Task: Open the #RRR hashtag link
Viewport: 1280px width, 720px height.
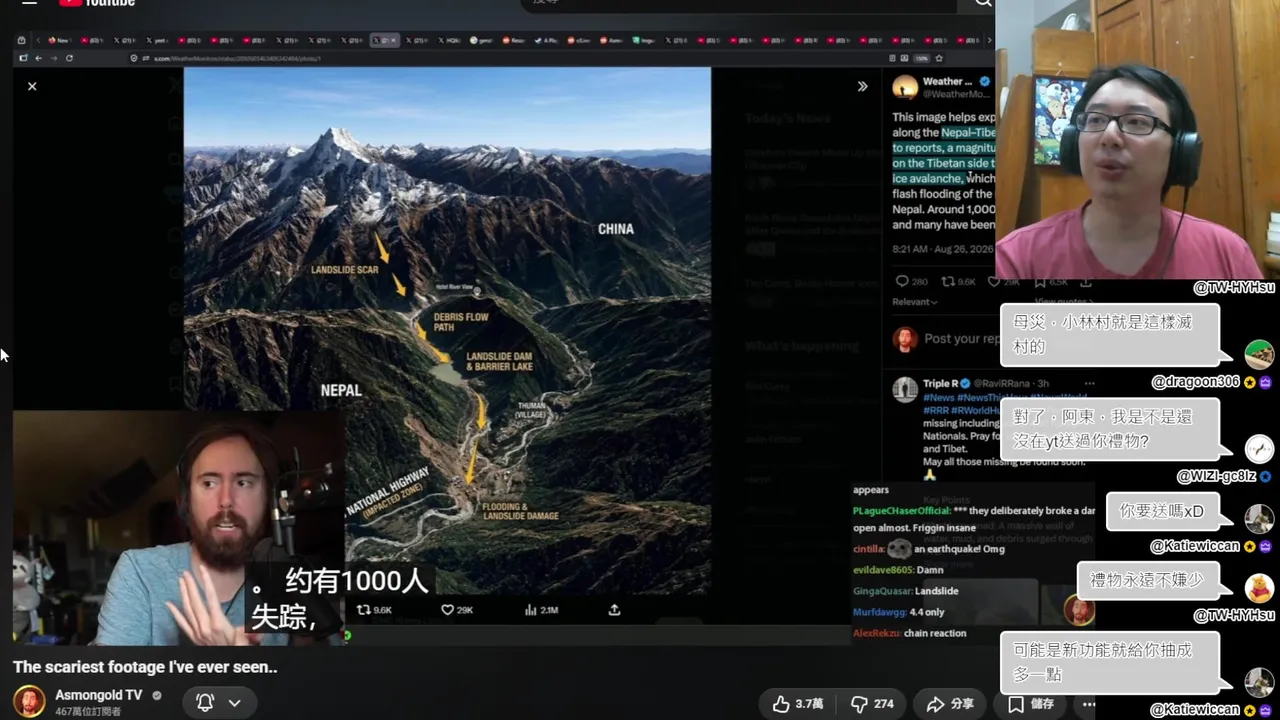Action: pos(936,410)
